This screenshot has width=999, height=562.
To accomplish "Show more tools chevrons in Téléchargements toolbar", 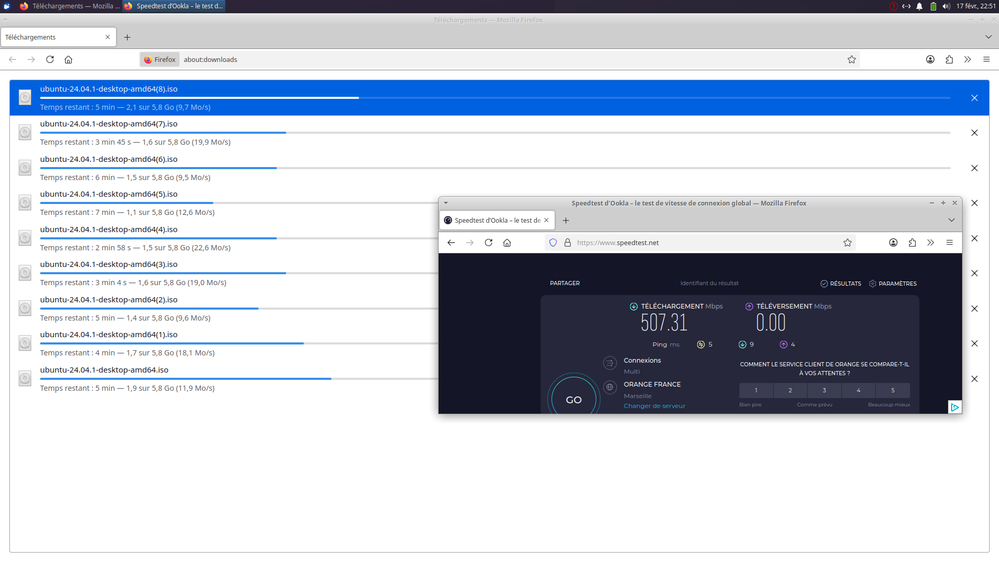I will [x=967, y=59].
